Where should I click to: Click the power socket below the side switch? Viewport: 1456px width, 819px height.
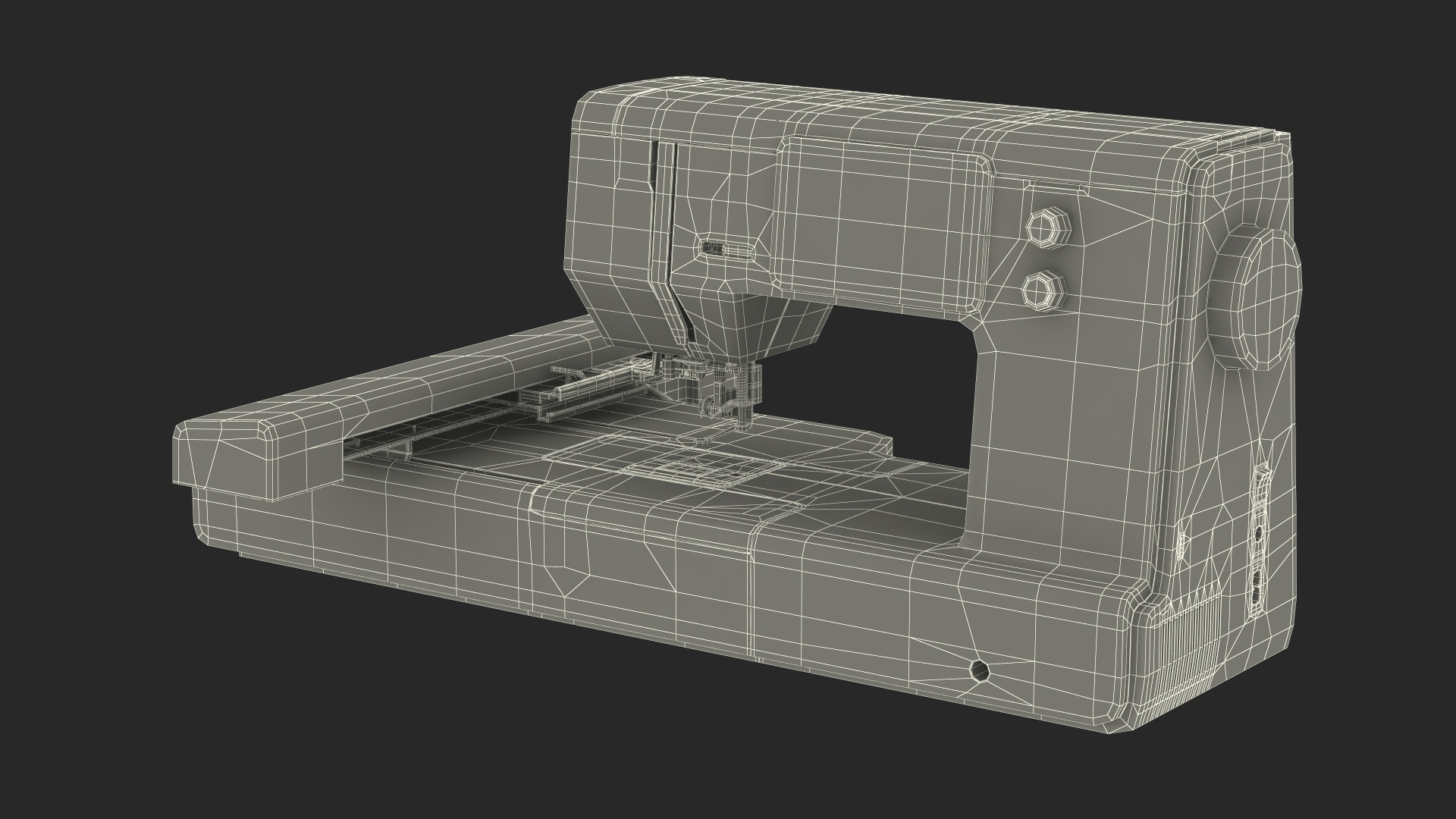click(x=1258, y=588)
